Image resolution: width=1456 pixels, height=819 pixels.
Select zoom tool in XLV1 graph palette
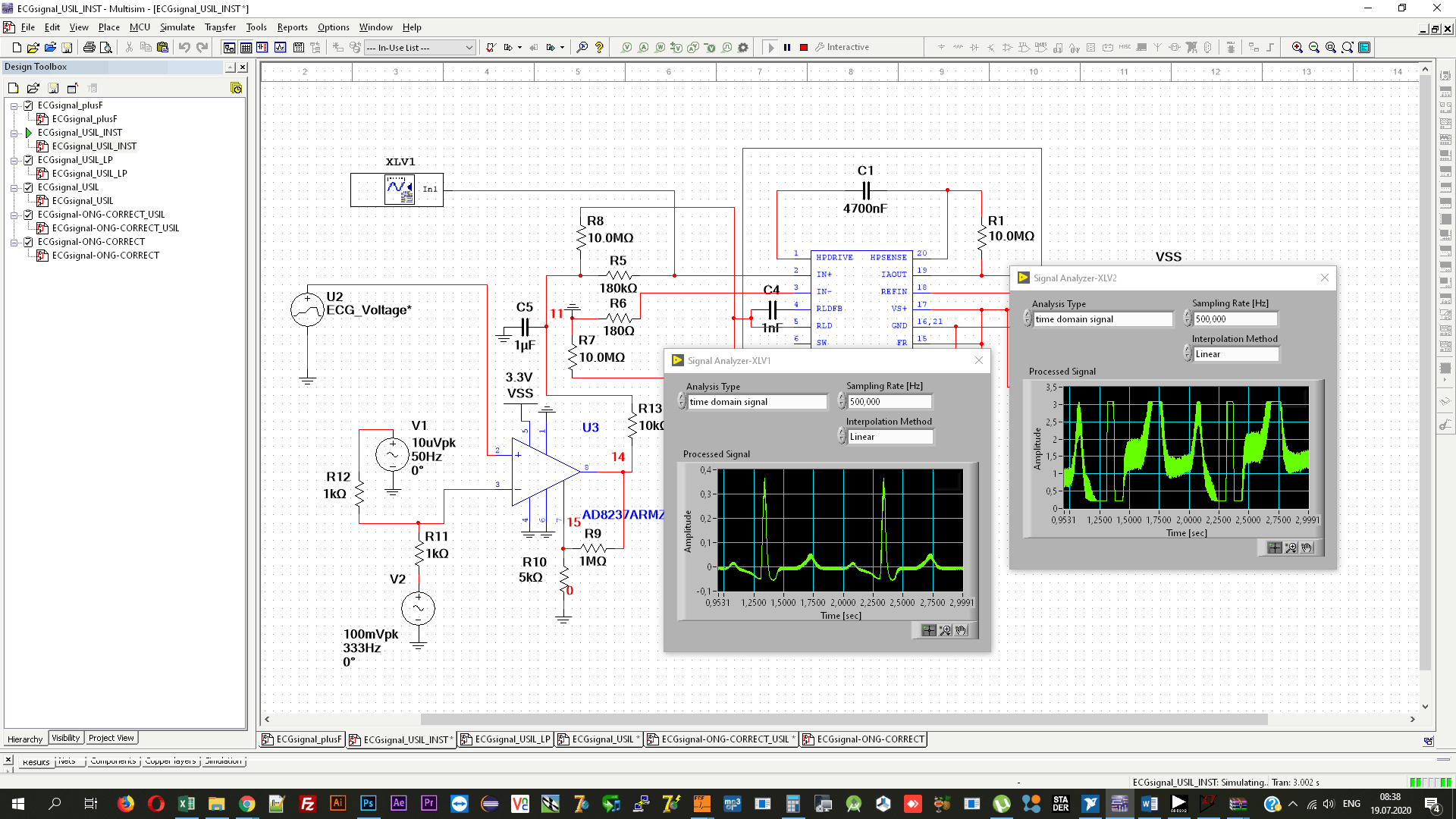coord(946,630)
